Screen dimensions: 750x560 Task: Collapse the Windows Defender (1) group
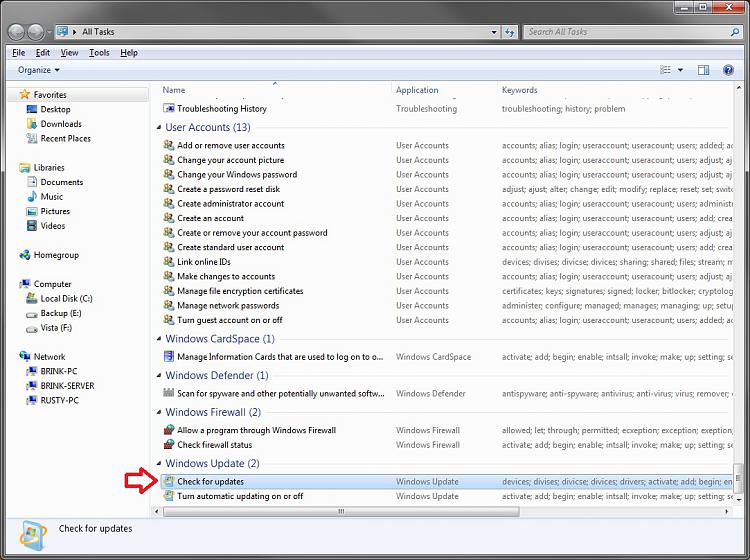pyautogui.click(x=159, y=375)
